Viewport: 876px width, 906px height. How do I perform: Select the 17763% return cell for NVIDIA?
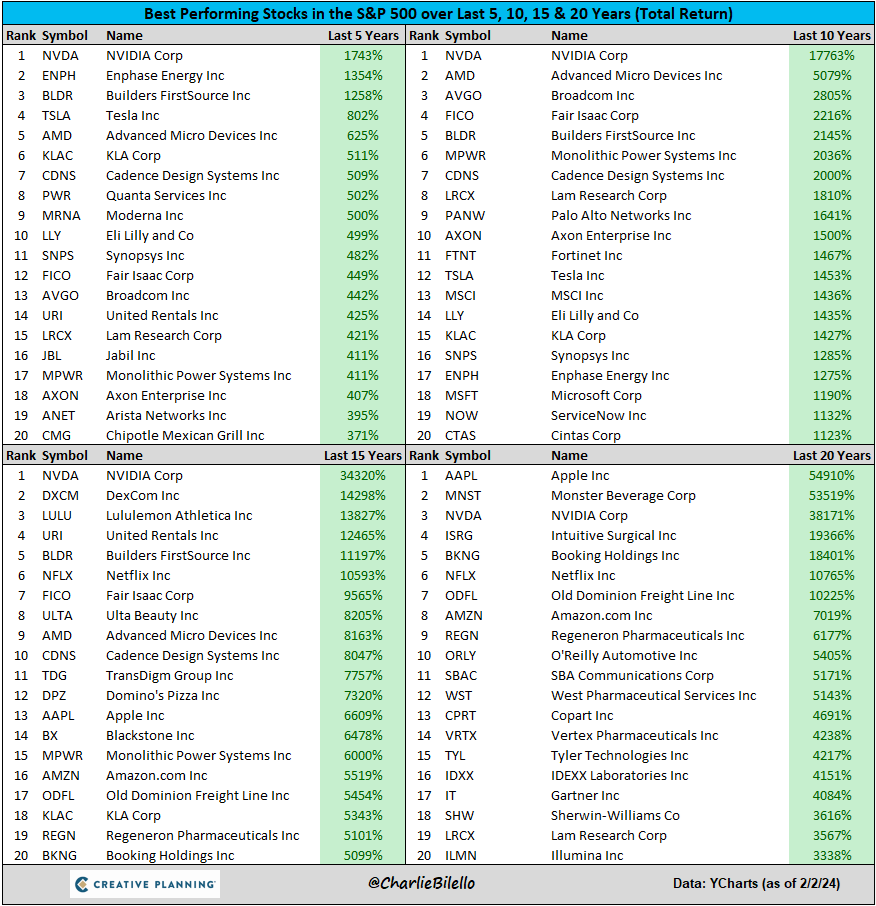(x=831, y=56)
